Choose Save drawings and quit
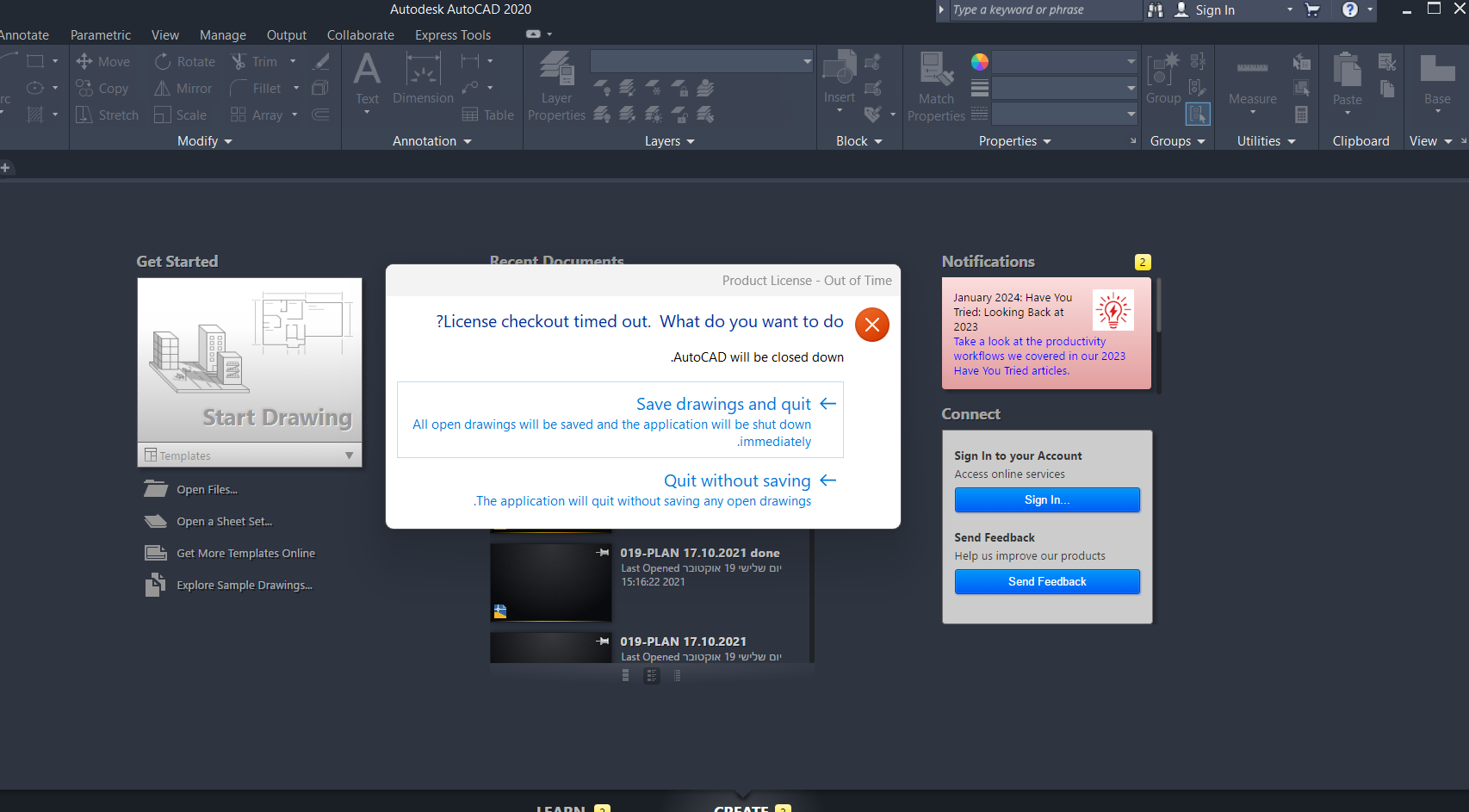Viewport: 1469px width, 812px height. click(620, 420)
